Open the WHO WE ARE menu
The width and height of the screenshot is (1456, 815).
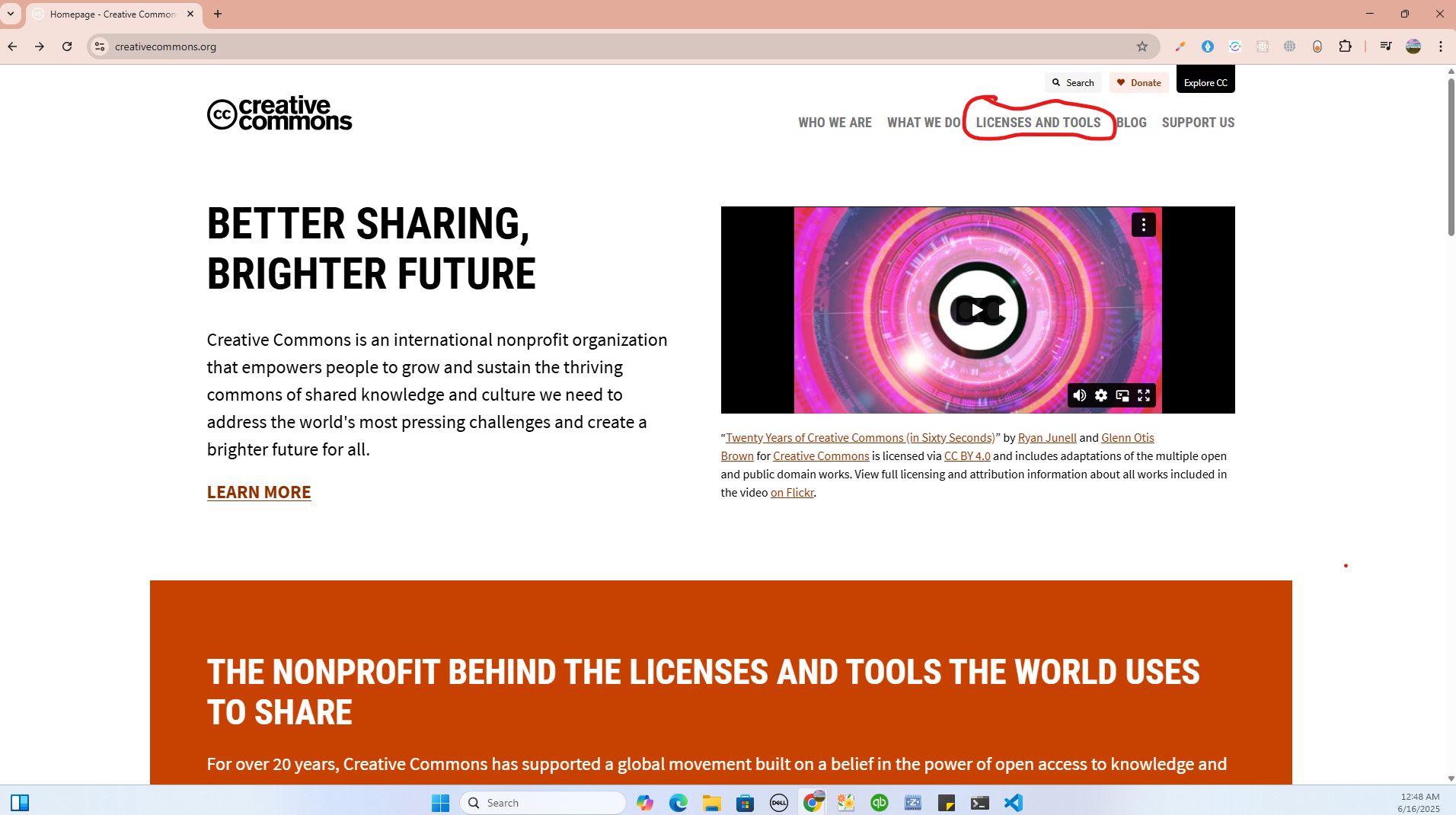click(x=835, y=123)
